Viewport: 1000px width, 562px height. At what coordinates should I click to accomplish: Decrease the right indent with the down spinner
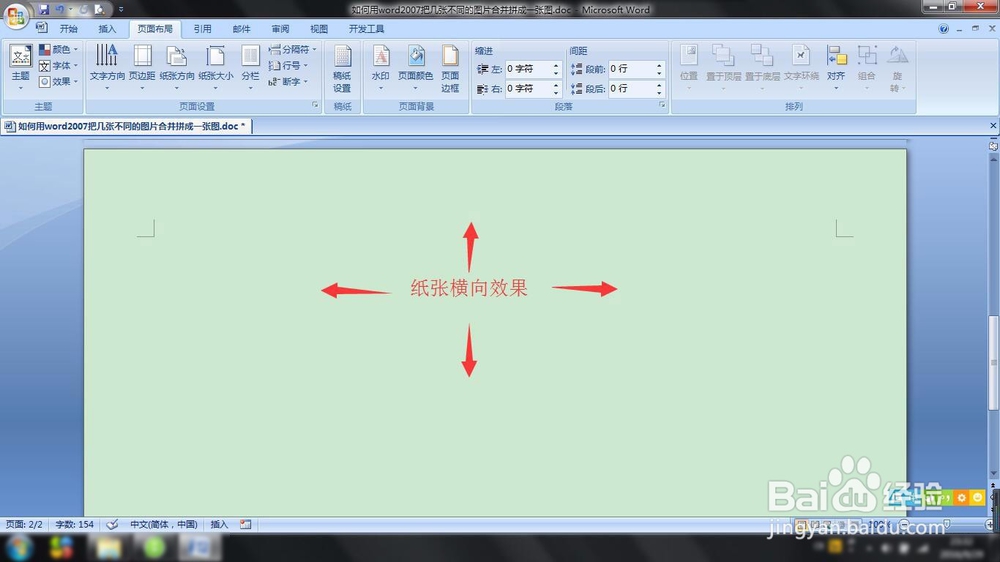(556, 92)
